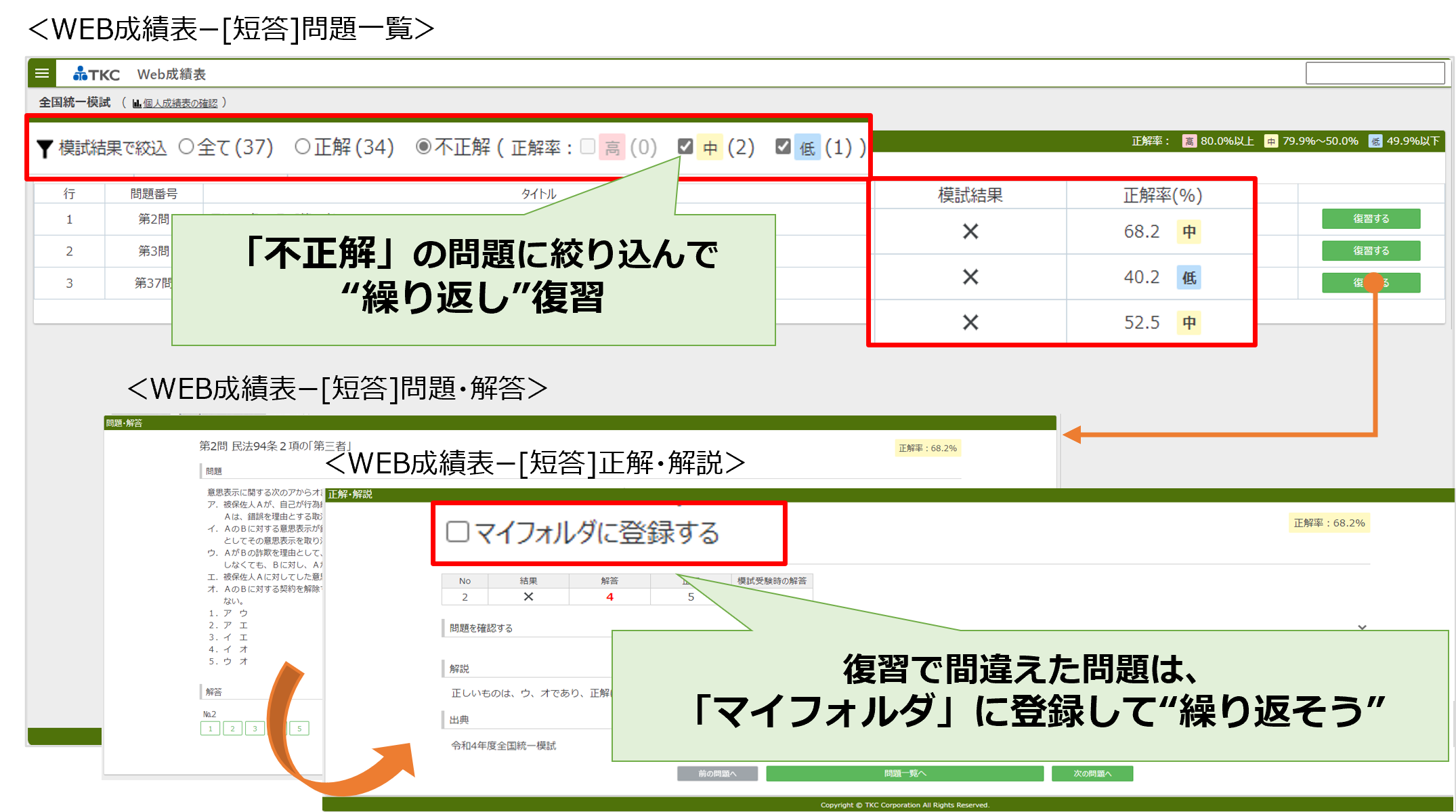Click the 第2問 table cell
Image resolution: width=1456 pixels, height=812 pixels.
tap(153, 219)
